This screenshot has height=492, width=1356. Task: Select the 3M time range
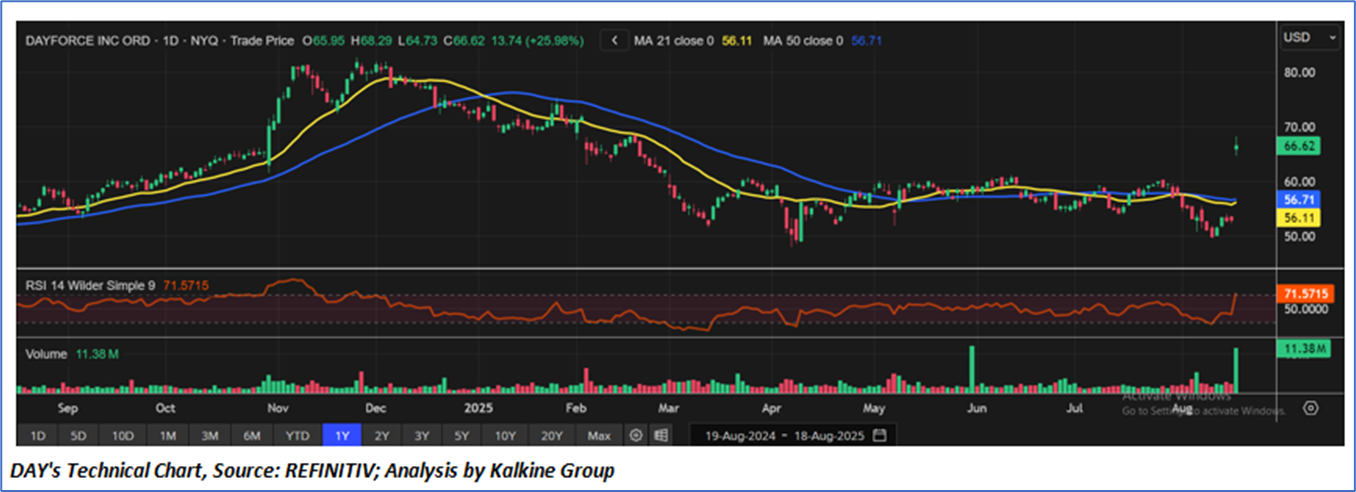pos(210,436)
